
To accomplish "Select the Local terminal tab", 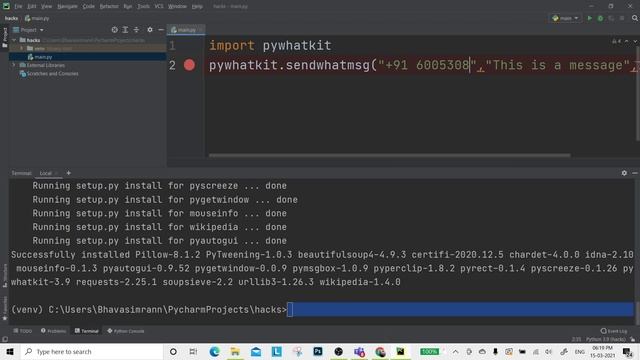I will (46, 173).
